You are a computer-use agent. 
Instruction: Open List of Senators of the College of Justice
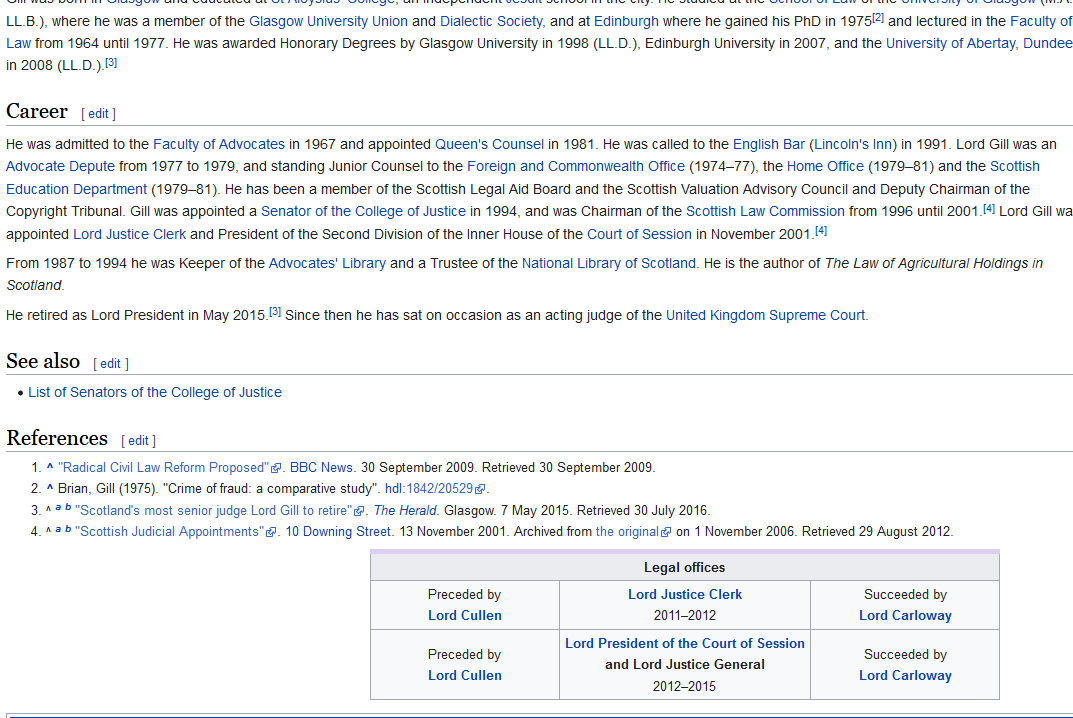pos(155,392)
